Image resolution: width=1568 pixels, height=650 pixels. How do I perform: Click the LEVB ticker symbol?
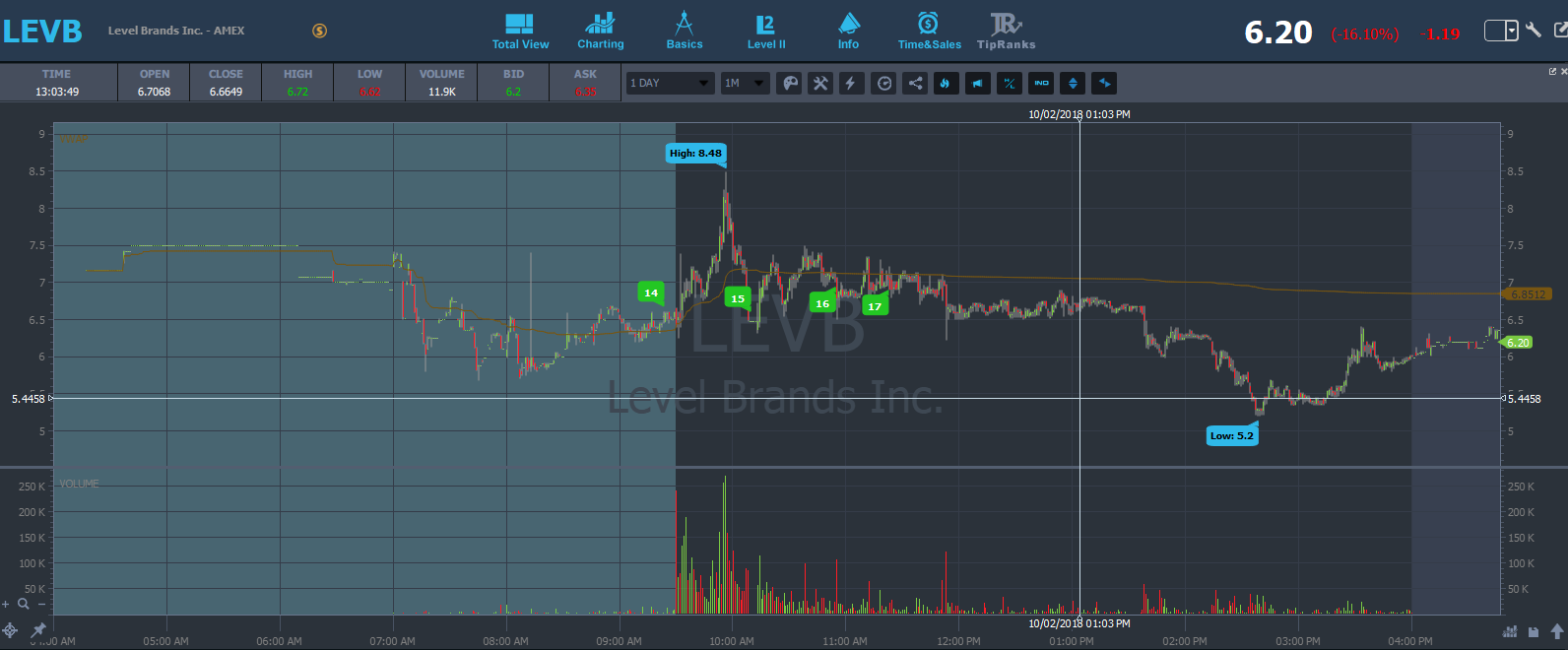42,32
